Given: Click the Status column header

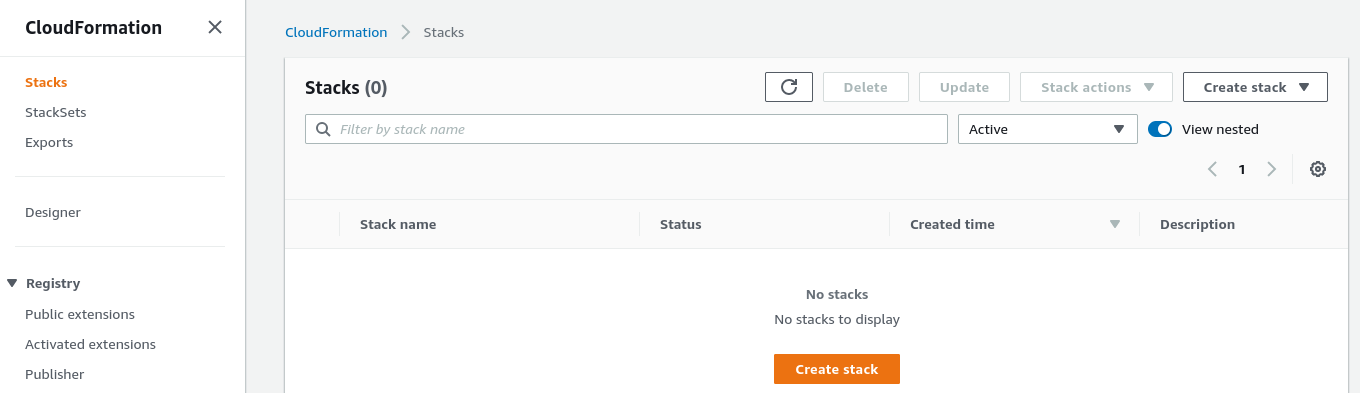Looking at the screenshot, I should point(681,224).
